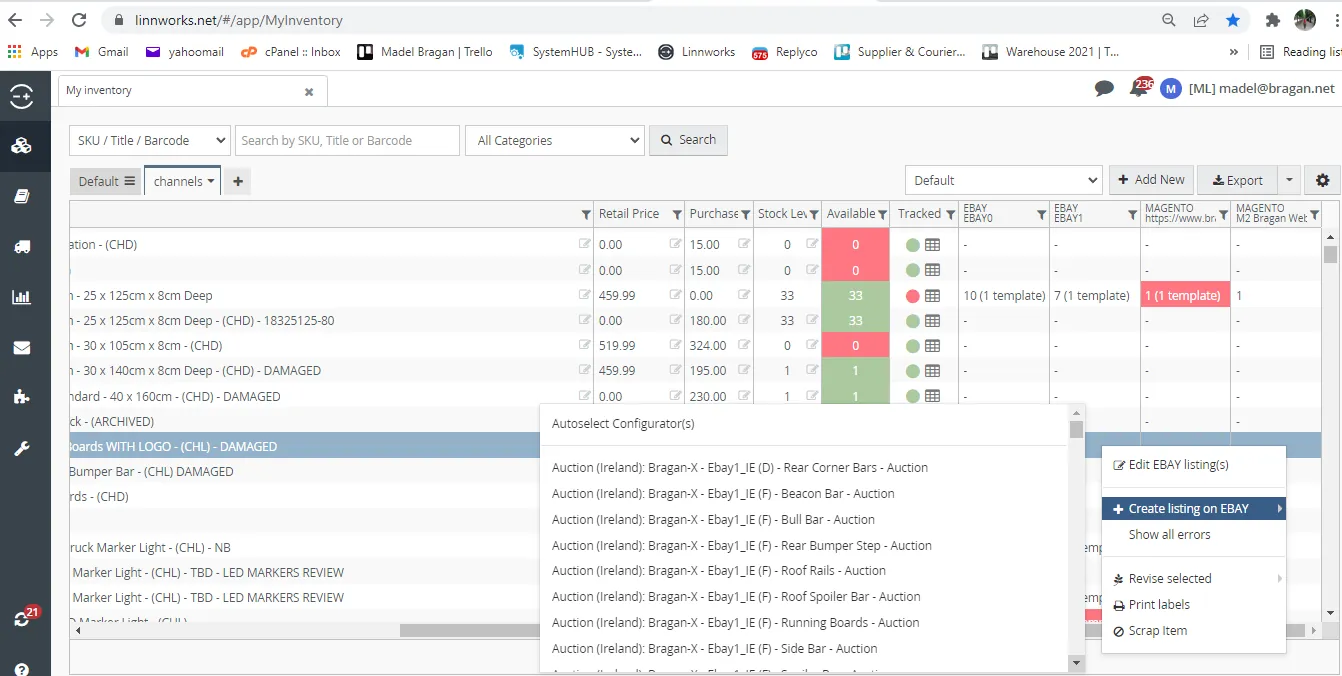Choose Show all errors menu entry
The image size is (1342, 676).
click(x=1170, y=535)
